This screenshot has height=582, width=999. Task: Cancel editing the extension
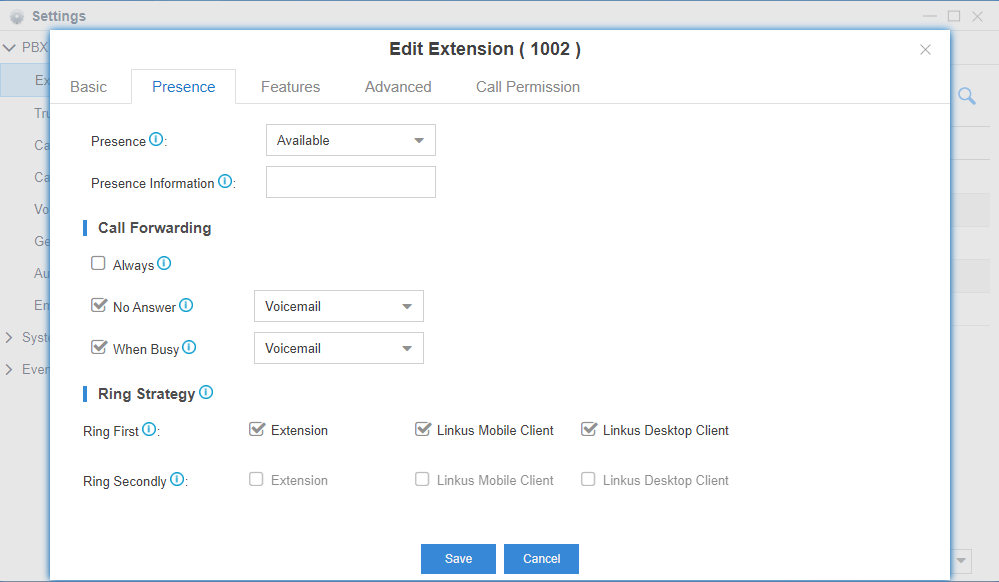pos(541,559)
